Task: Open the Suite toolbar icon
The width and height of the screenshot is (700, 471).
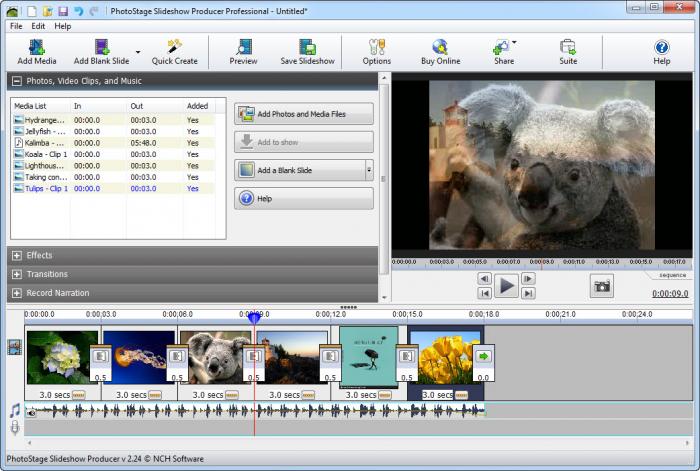Action: (x=568, y=52)
